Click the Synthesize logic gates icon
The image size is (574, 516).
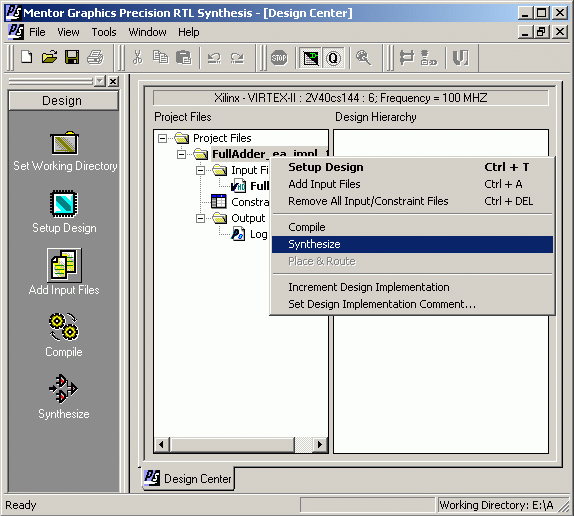click(x=63, y=389)
